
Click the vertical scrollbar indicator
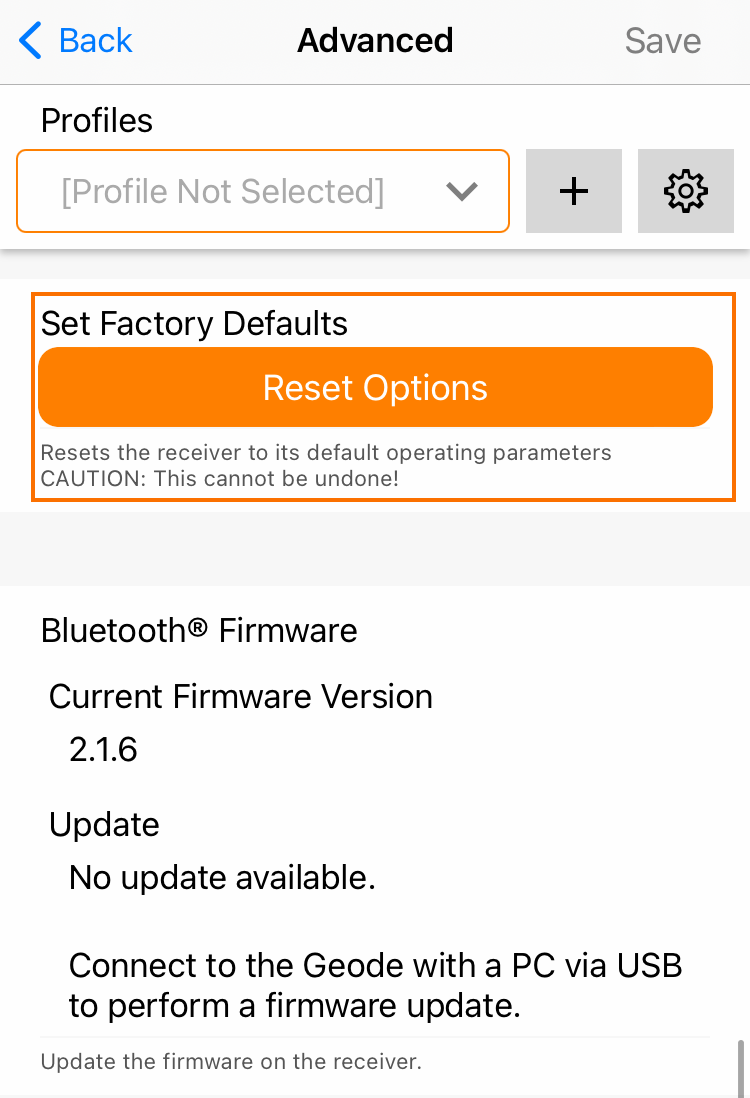740,1068
